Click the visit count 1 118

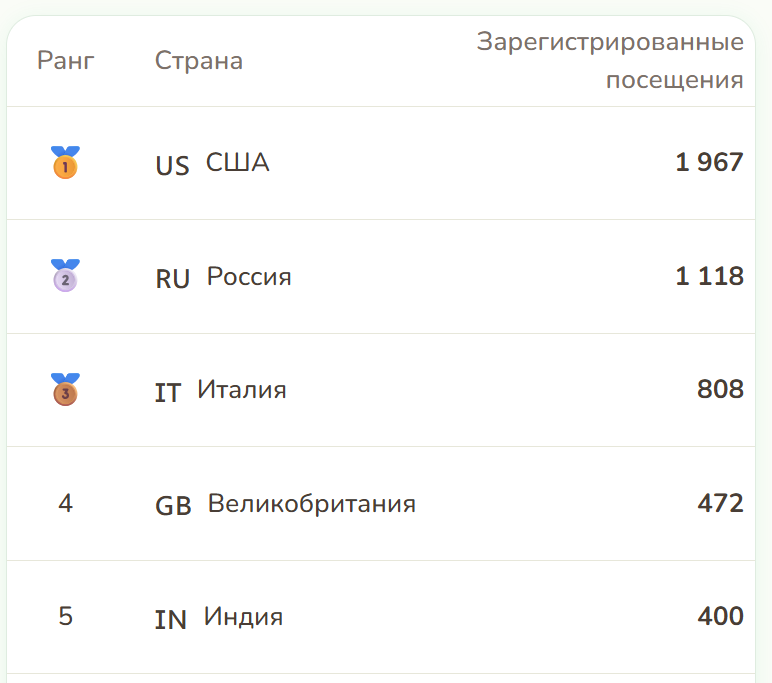pyautogui.click(x=709, y=276)
